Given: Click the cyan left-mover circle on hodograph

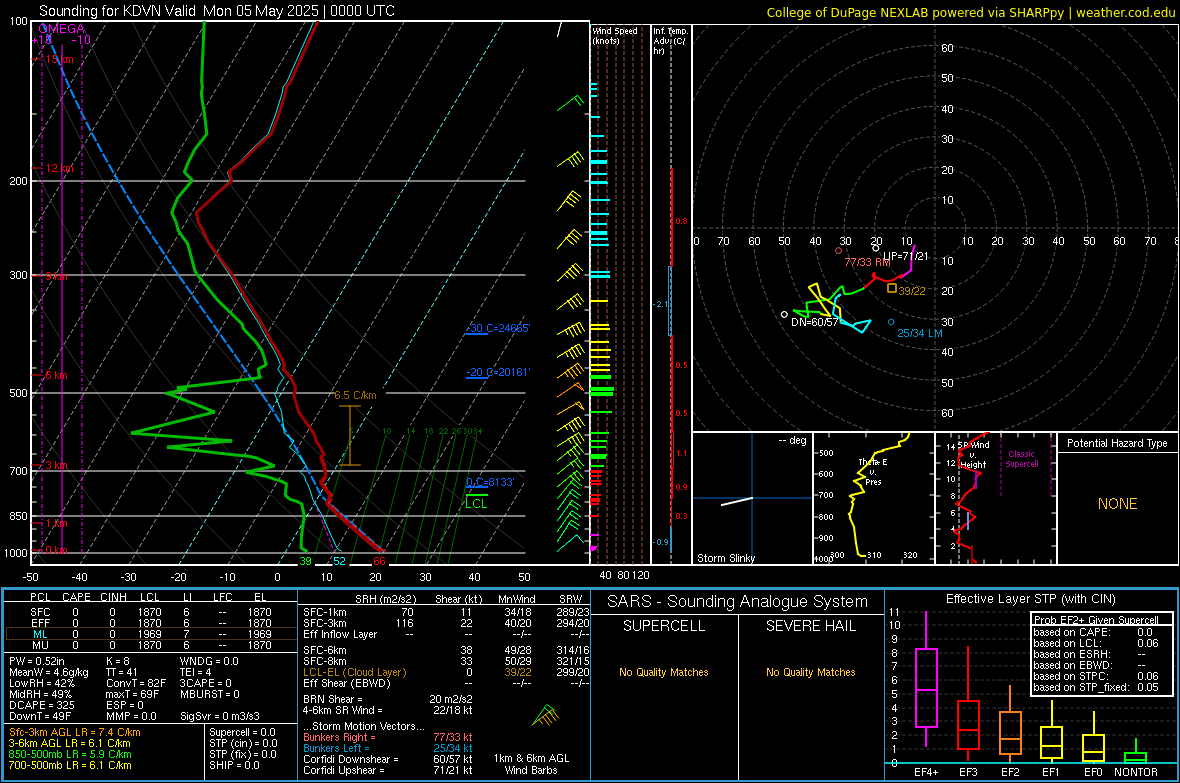Looking at the screenshot, I should tap(891, 322).
